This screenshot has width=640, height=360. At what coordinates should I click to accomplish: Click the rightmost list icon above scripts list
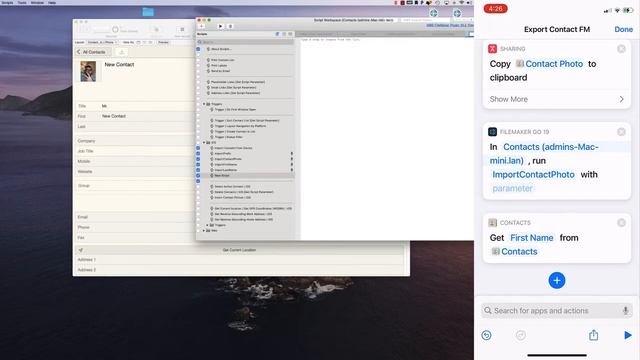click(x=290, y=34)
